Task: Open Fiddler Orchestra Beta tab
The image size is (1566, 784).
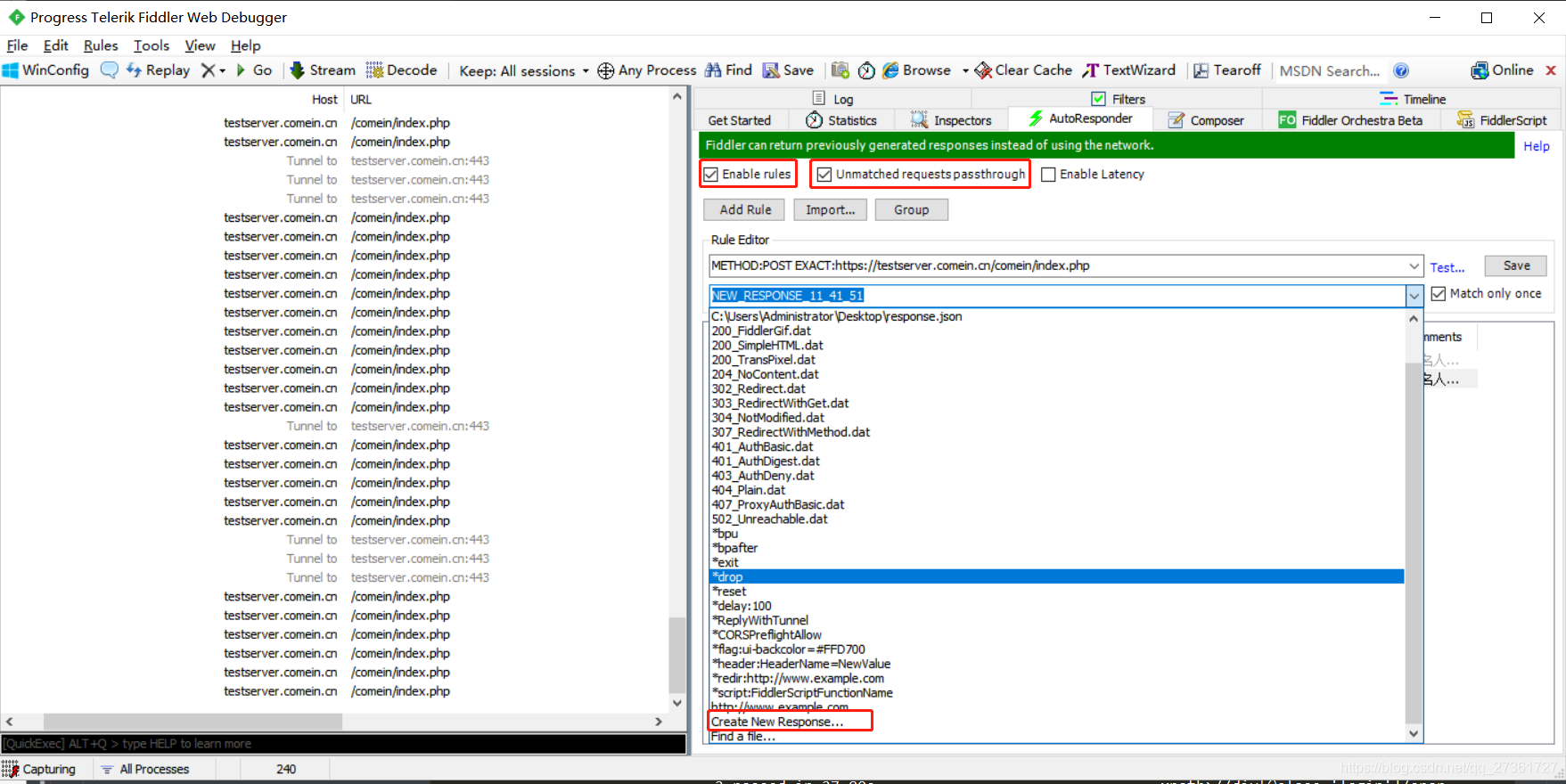Action: coord(1351,120)
